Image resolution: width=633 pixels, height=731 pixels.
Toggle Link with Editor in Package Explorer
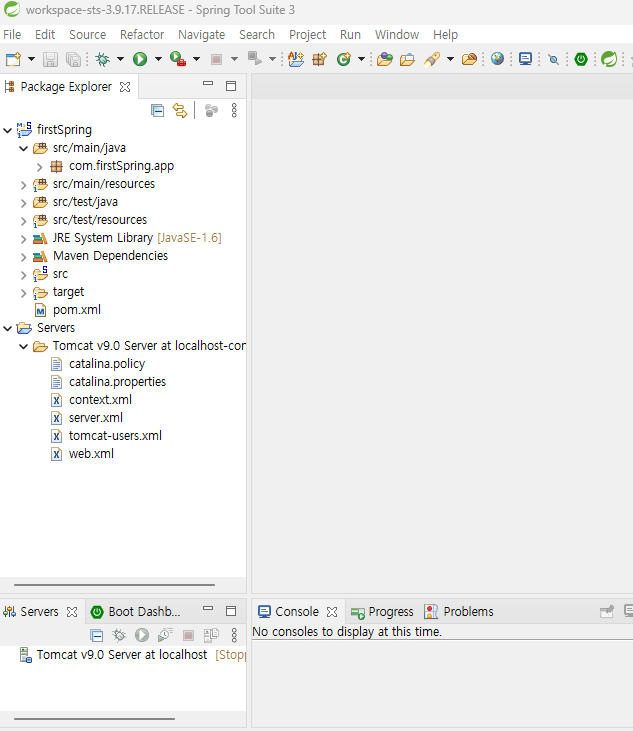[180, 110]
